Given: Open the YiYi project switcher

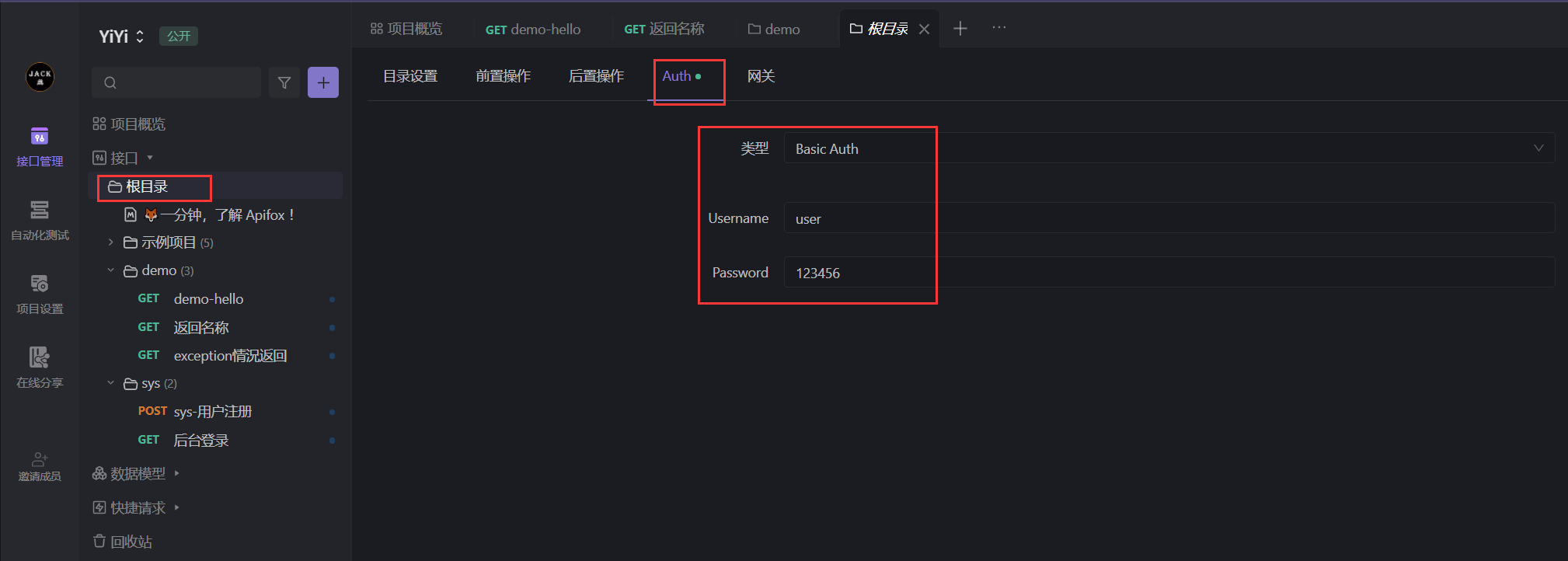Looking at the screenshot, I should (x=122, y=37).
